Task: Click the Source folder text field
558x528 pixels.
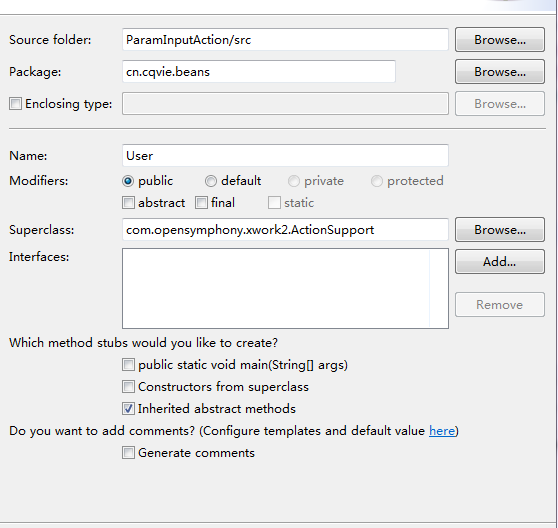Action: coord(285,39)
